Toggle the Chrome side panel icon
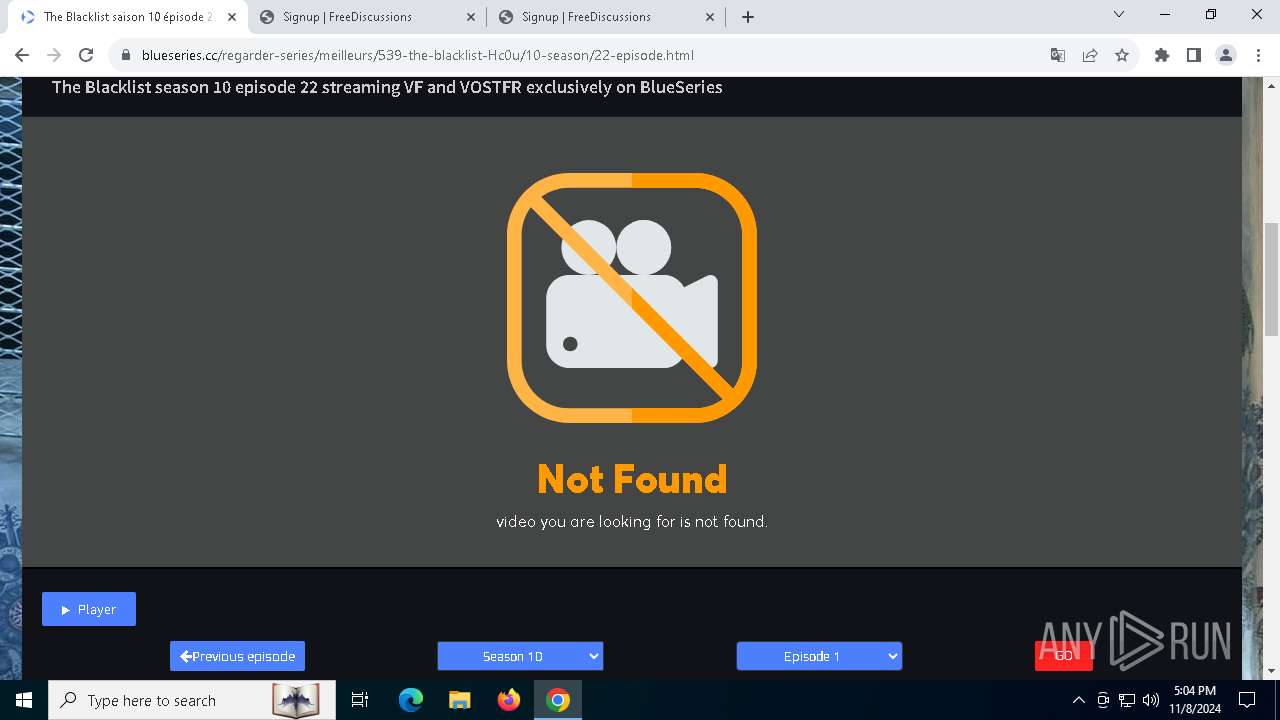Image resolution: width=1280 pixels, height=720 pixels. (1194, 55)
